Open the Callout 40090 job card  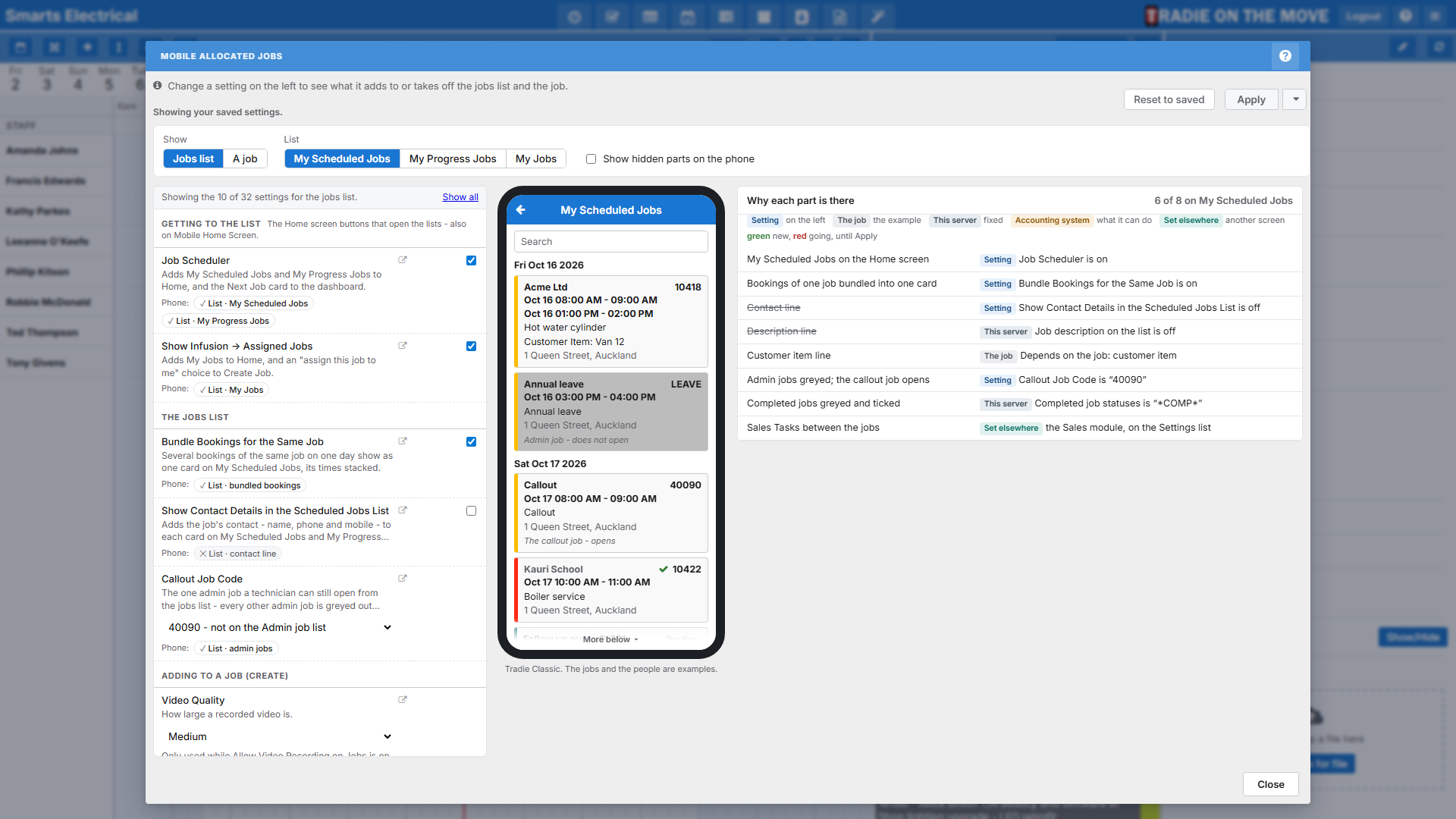(611, 513)
